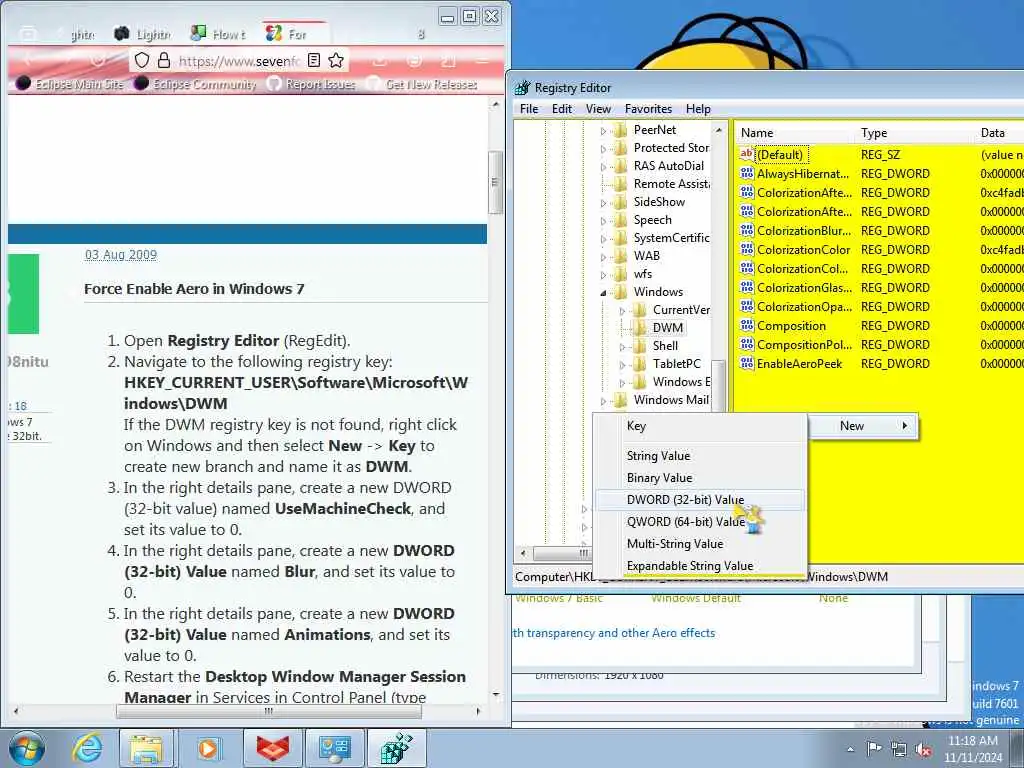
Task: Select the wfs folder icon
Action: coord(620,274)
